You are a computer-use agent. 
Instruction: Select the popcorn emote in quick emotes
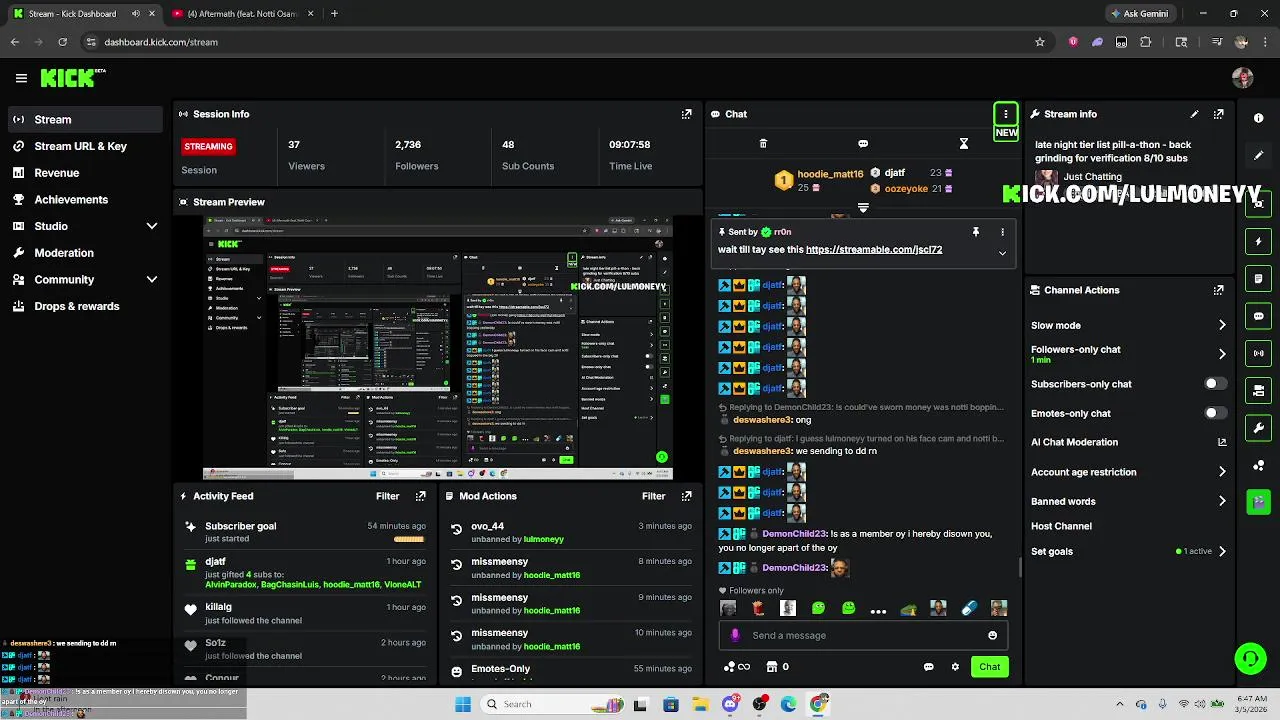[758, 608]
